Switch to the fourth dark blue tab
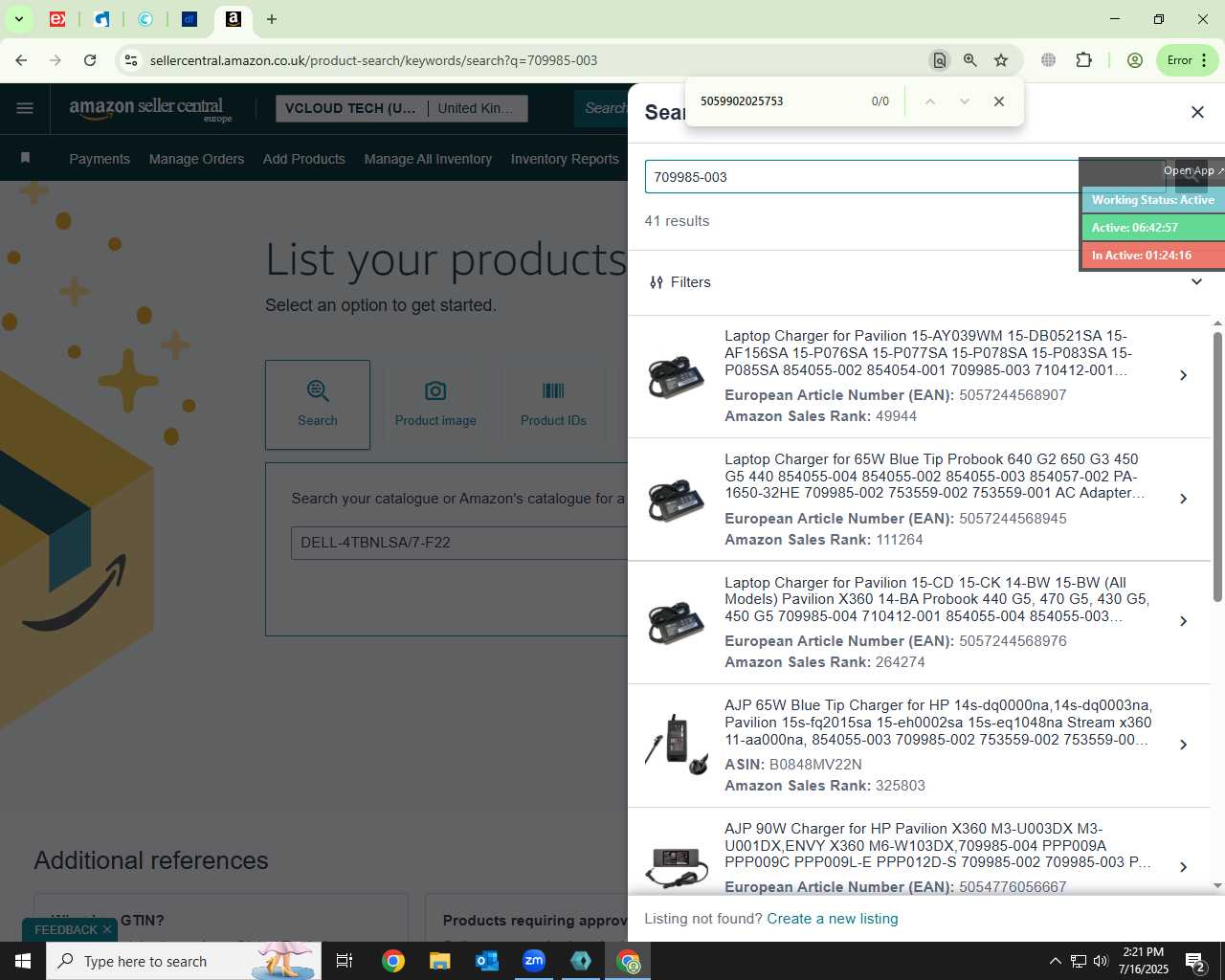 189,19
